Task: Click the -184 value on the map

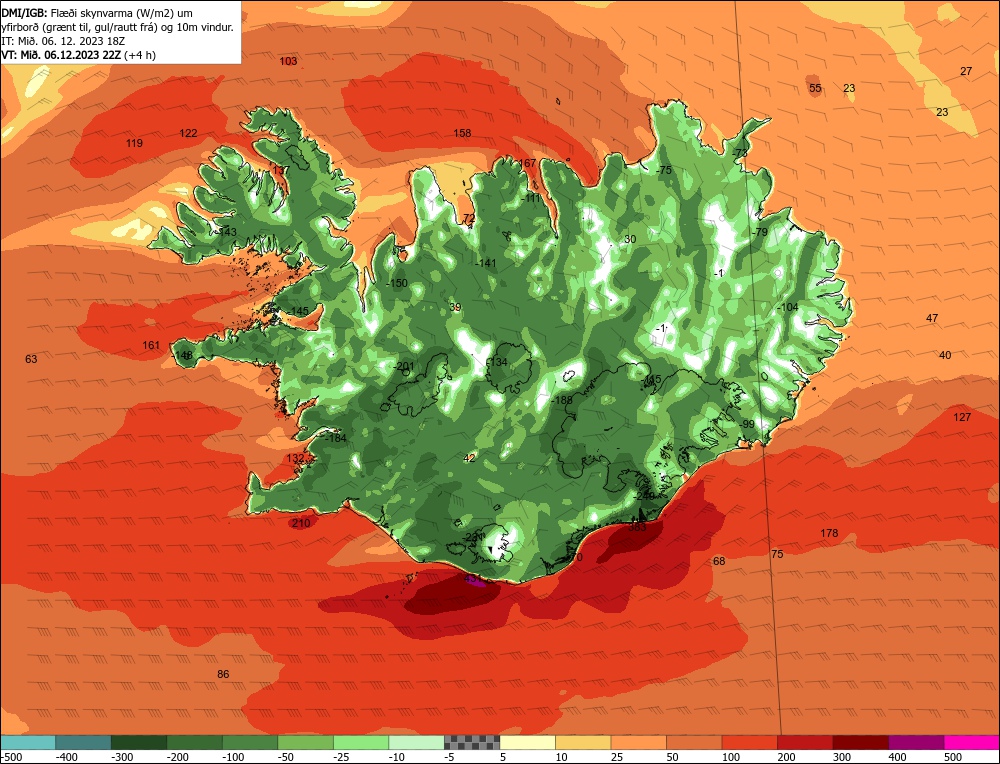Action: [335, 438]
